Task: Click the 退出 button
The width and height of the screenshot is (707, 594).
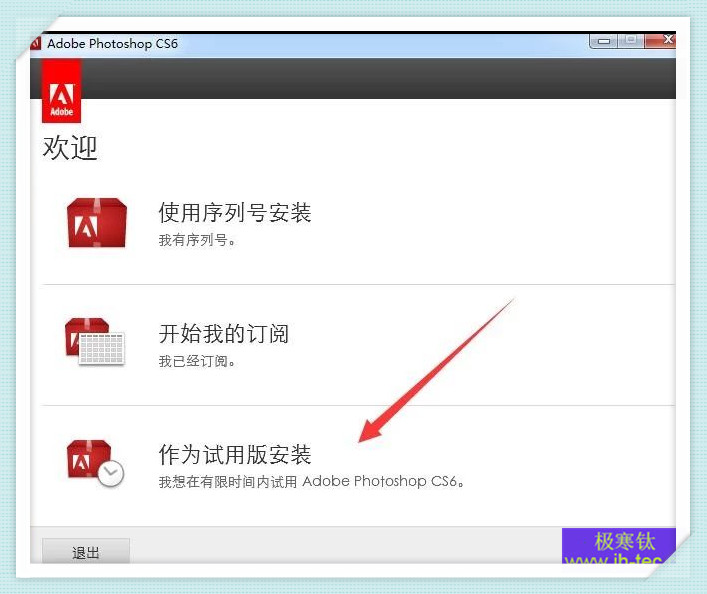Action: (x=86, y=551)
